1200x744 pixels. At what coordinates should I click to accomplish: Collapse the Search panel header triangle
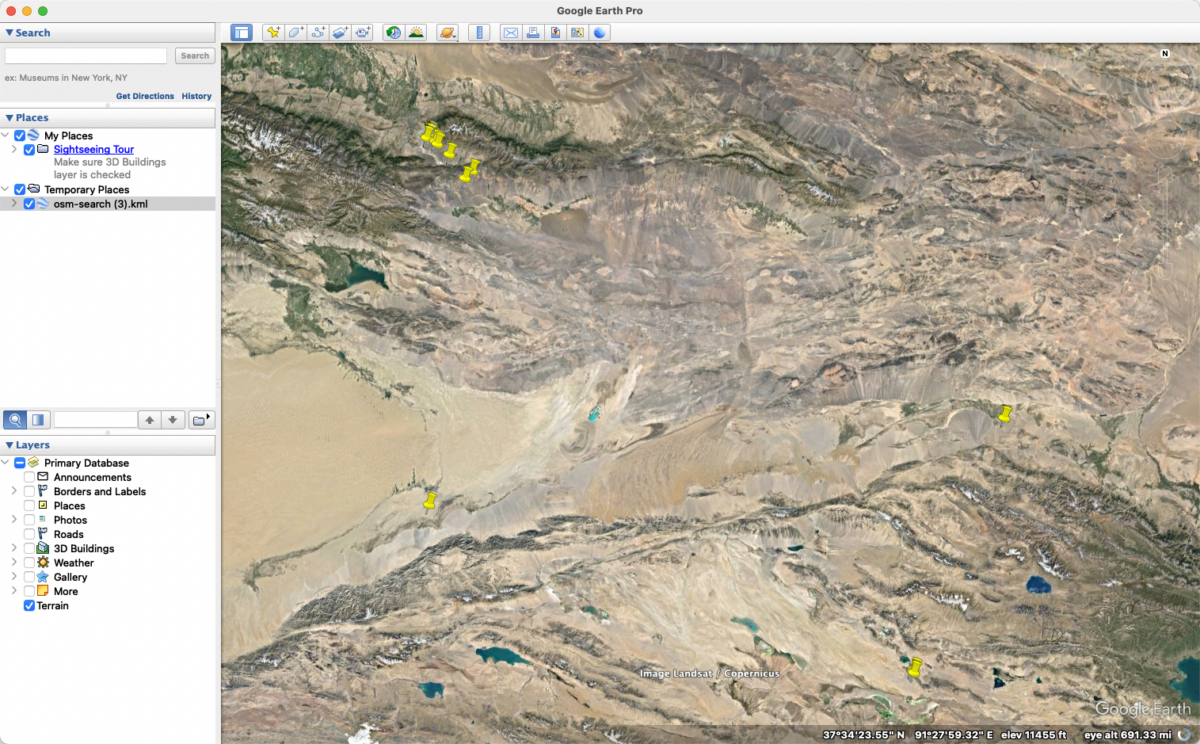click(9, 33)
